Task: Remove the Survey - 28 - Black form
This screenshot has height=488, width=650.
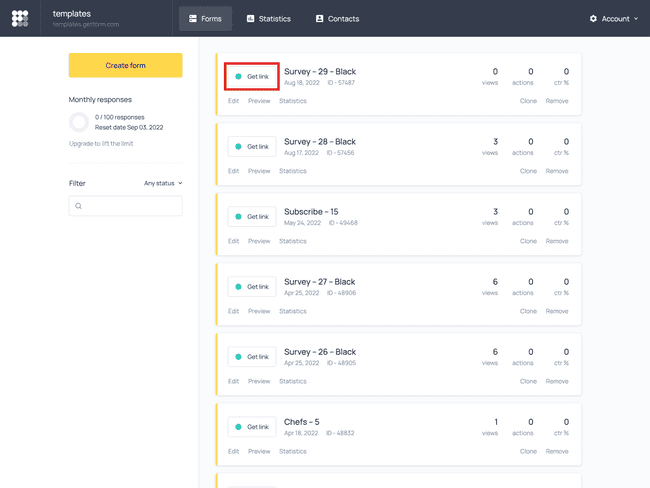Action: tap(557, 171)
